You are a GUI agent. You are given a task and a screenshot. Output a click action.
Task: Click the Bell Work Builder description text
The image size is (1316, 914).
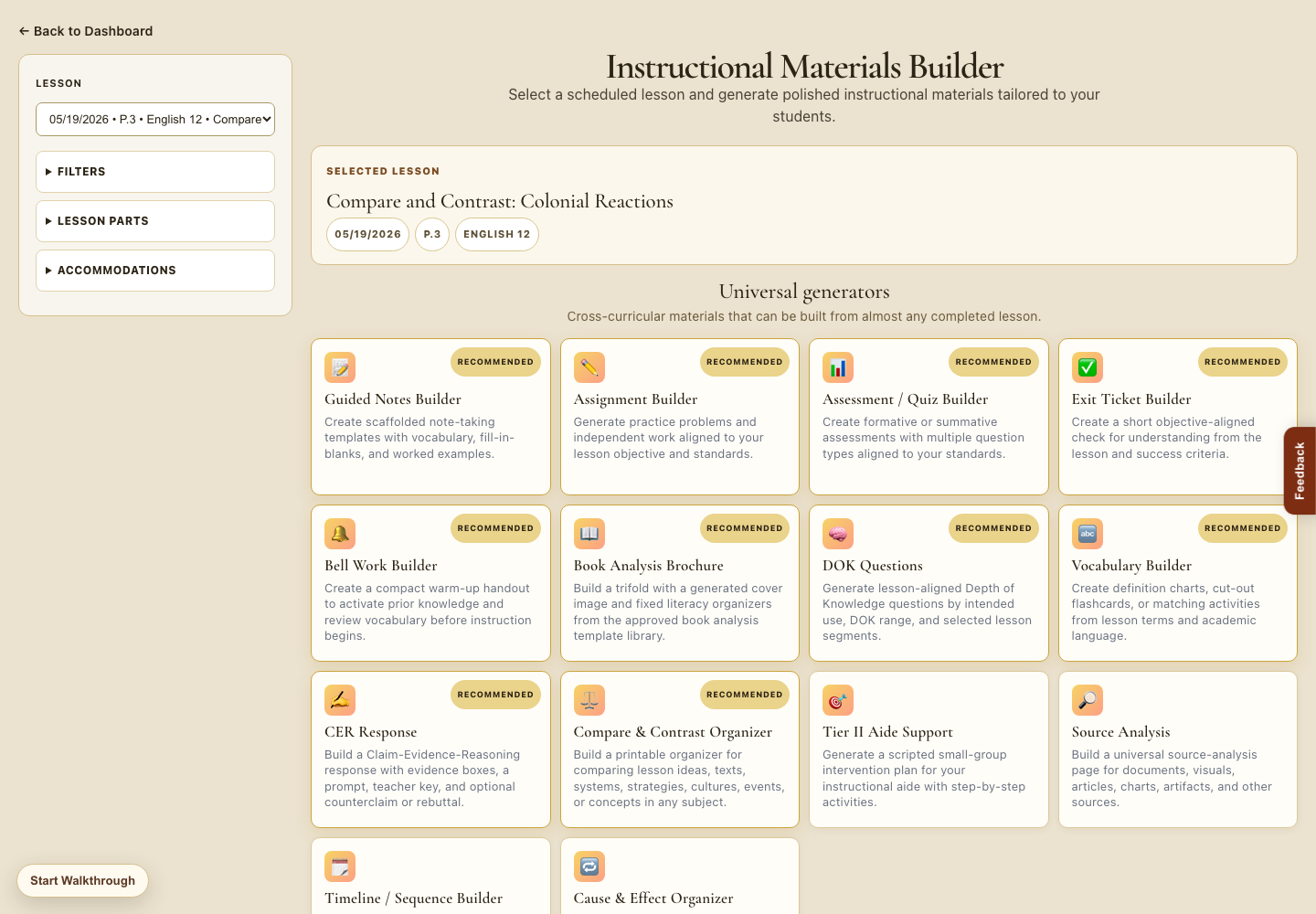pos(428,612)
